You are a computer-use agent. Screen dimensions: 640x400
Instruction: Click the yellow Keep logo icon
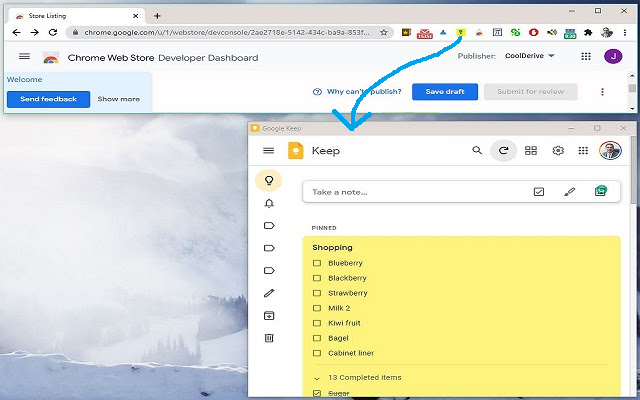click(296, 151)
